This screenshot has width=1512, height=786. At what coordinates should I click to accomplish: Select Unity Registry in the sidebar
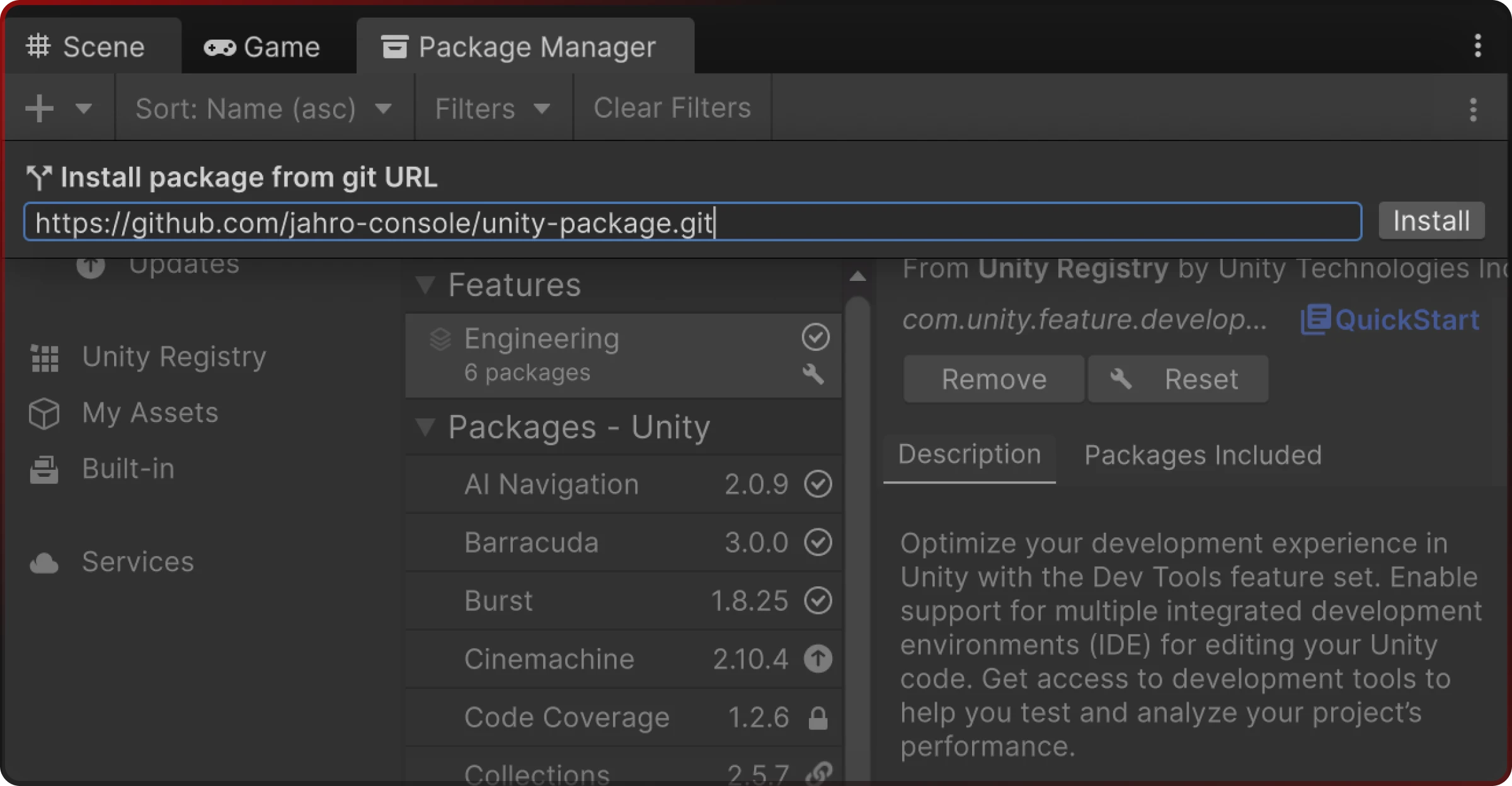(174, 357)
